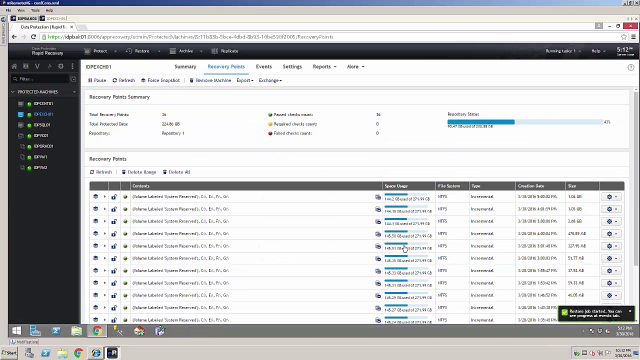Click the space usage bar on 46.05 MB row
This screenshot has width=640, height=360.
[x=406, y=293]
